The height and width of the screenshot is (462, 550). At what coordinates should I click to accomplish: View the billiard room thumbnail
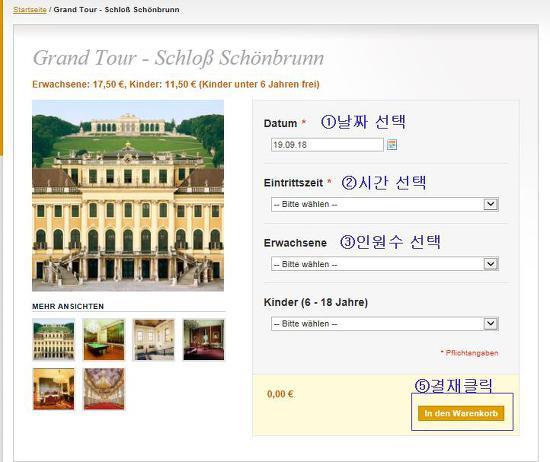[104, 340]
